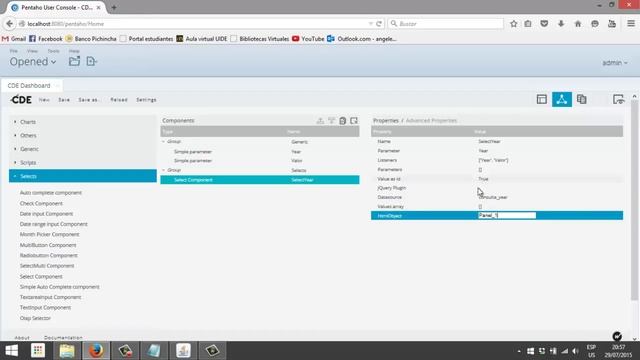
Task: Open the Layout panel icon
Action: click(x=542, y=99)
